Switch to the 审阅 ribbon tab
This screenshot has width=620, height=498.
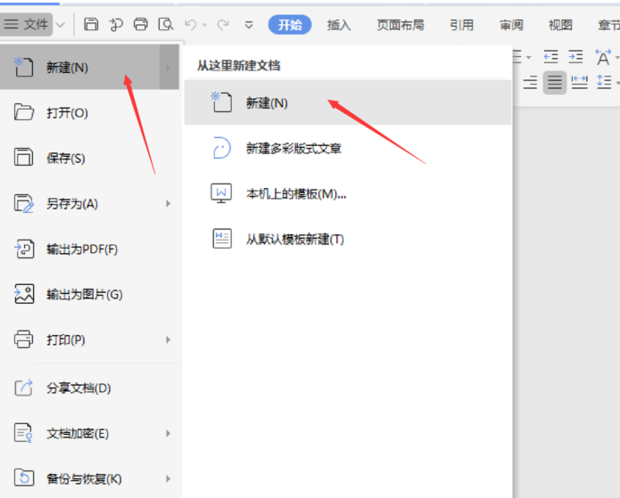pyautogui.click(x=511, y=25)
